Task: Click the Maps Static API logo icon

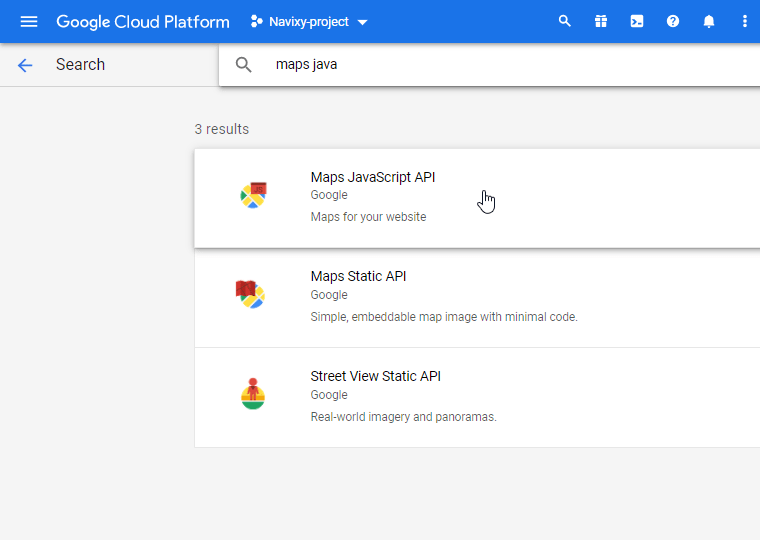Action: click(250, 294)
